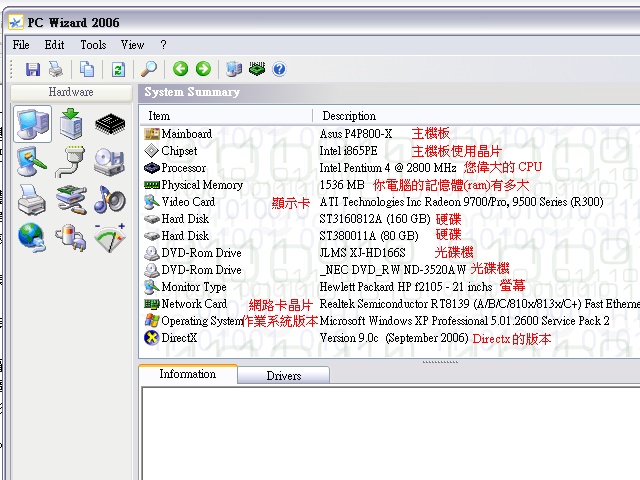
Task: Select the DirectX row
Action: pyautogui.click(x=390, y=338)
